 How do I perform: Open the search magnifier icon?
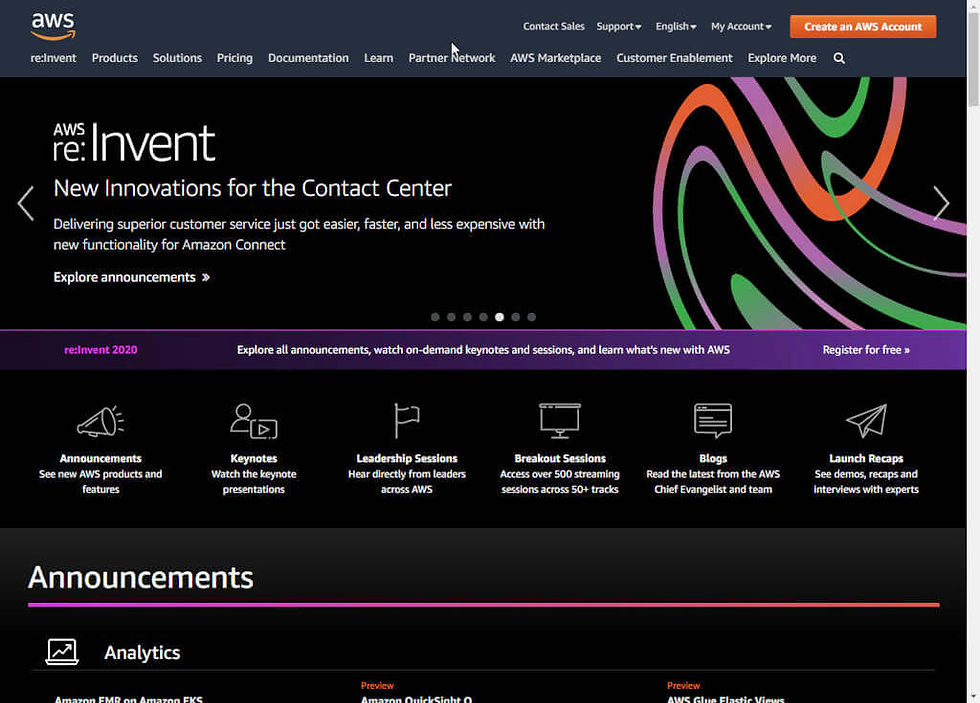click(839, 58)
